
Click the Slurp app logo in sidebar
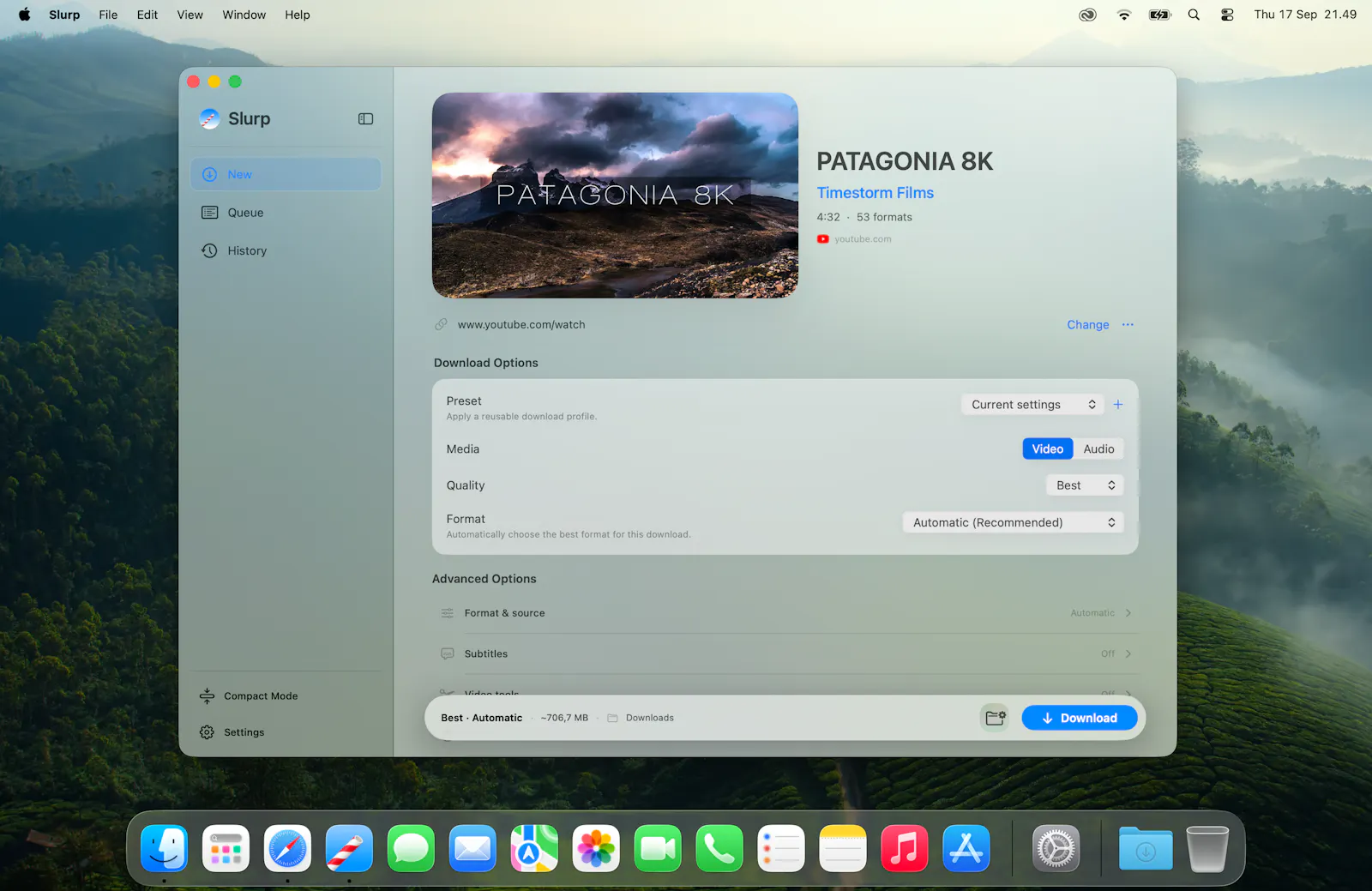click(x=209, y=119)
